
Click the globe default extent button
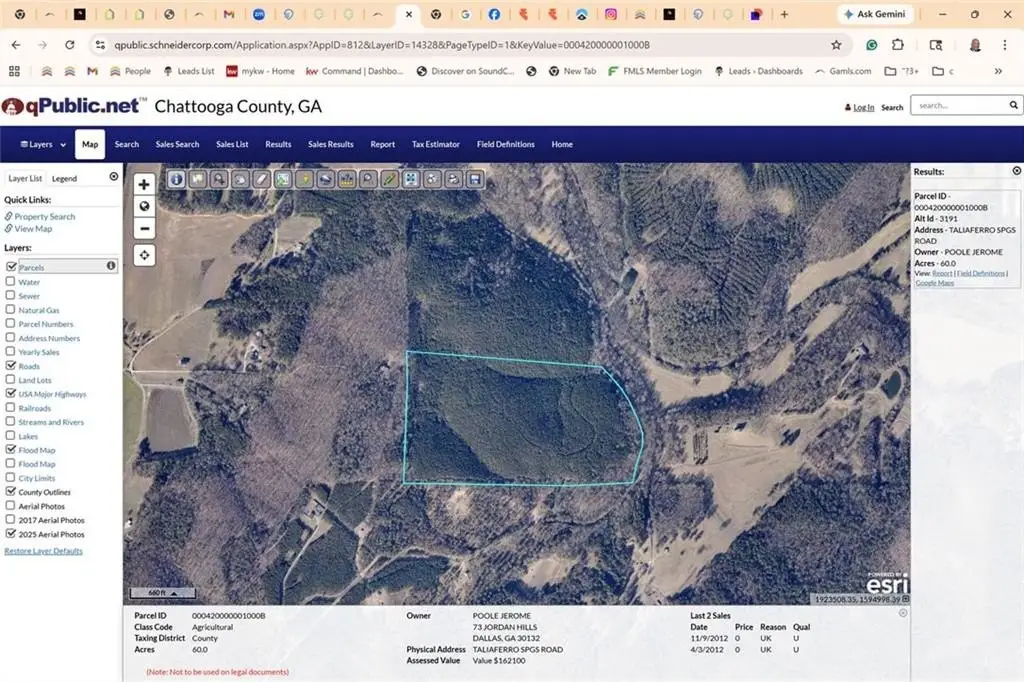pyautogui.click(x=144, y=206)
